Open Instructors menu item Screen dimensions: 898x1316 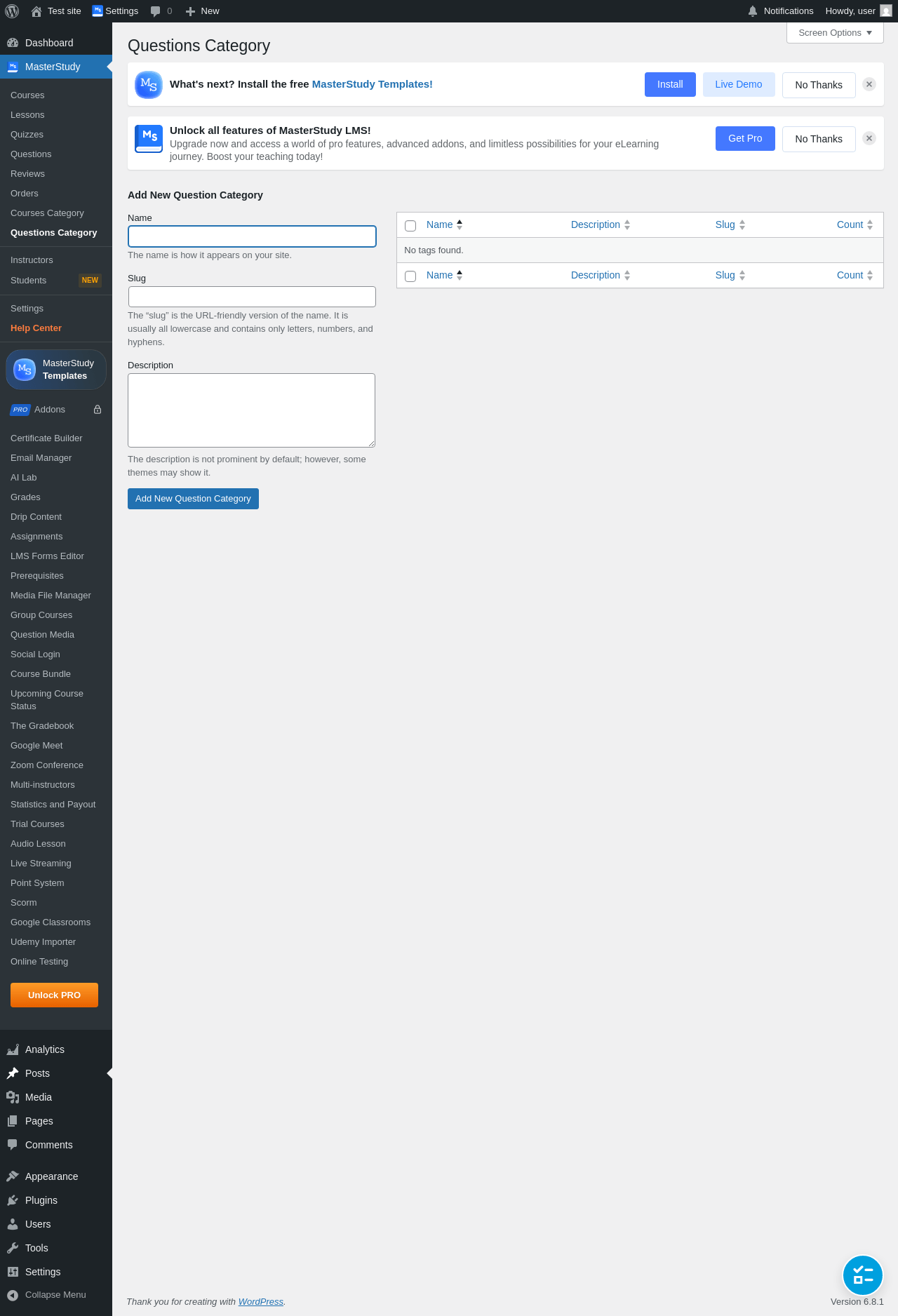tap(32, 260)
